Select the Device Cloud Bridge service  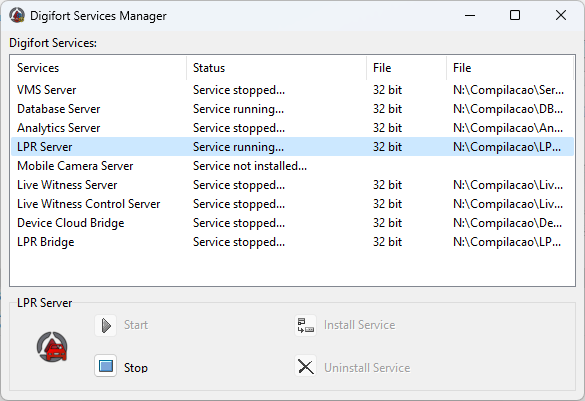292,223
